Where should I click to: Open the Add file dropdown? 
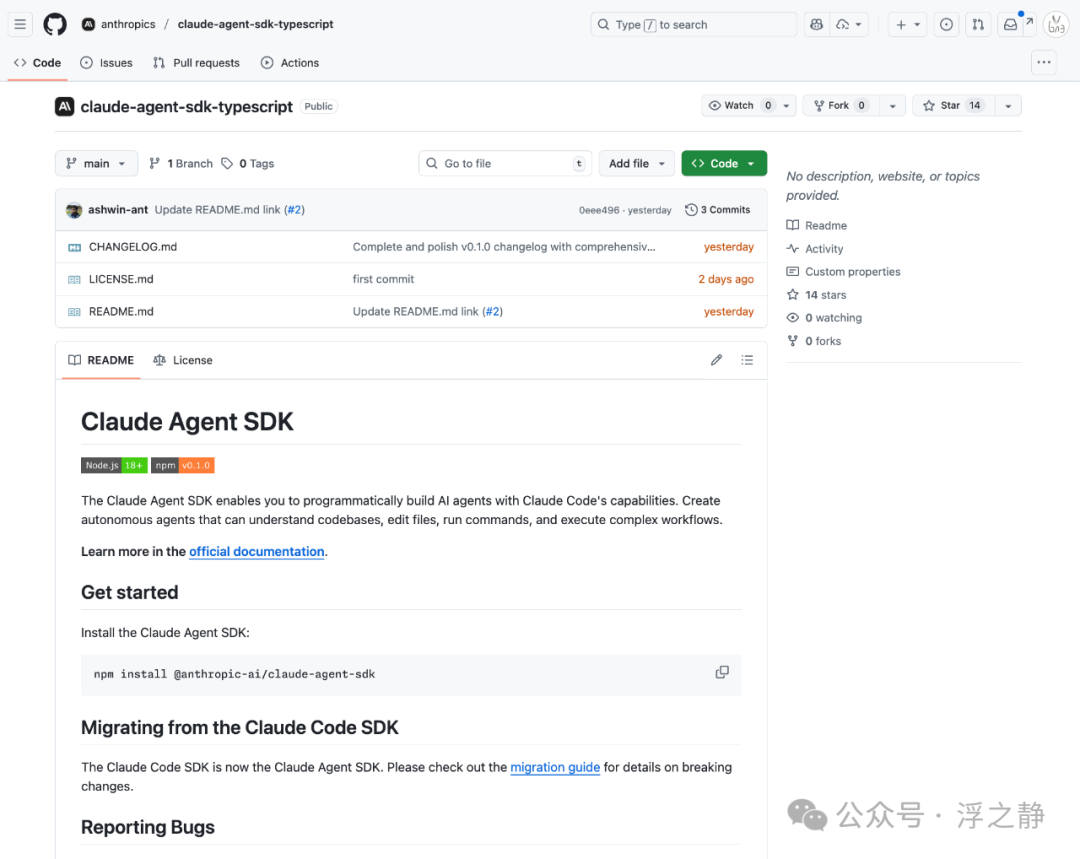coord(636,163)
